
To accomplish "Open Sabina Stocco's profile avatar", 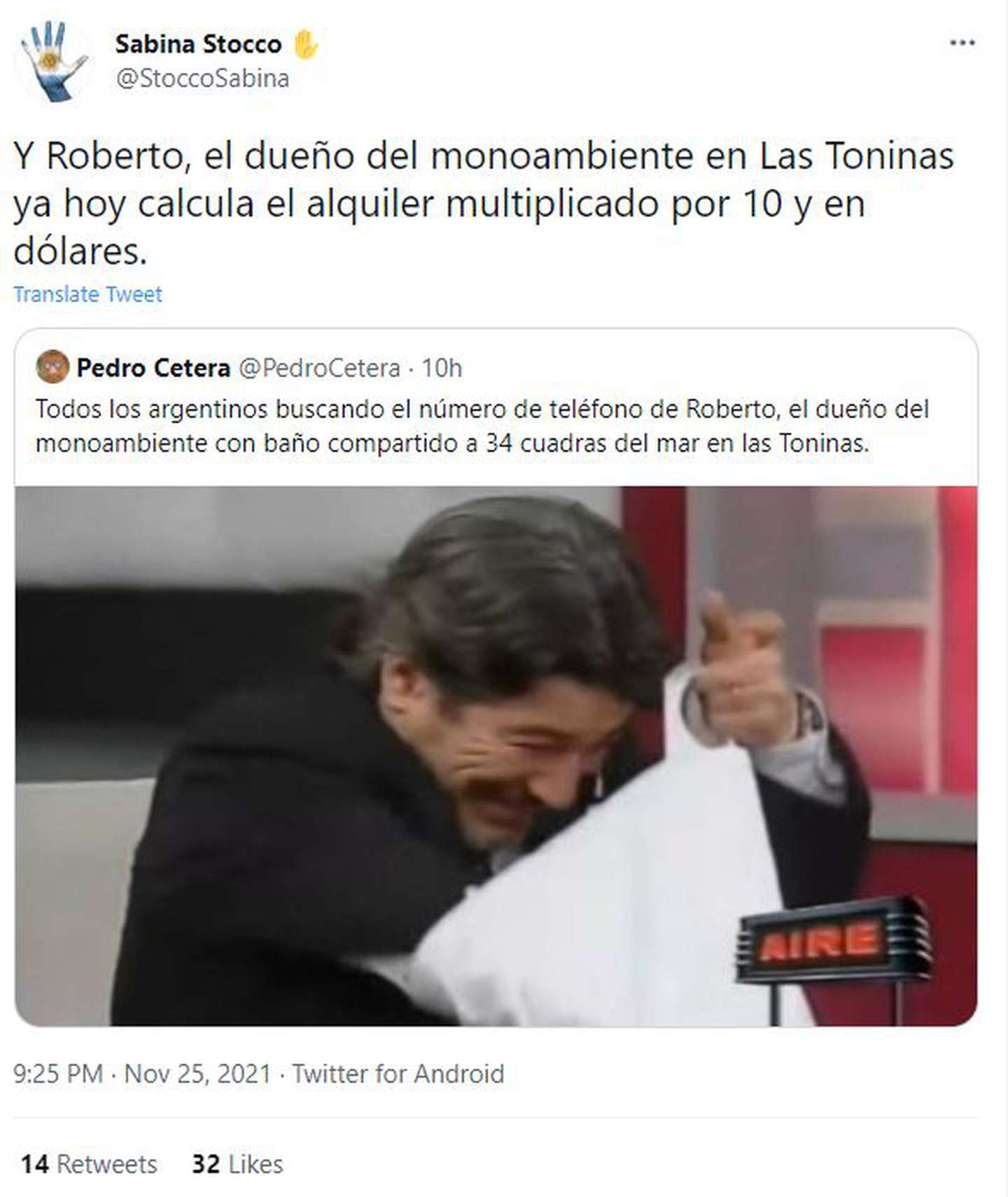I will coord(53,61).
